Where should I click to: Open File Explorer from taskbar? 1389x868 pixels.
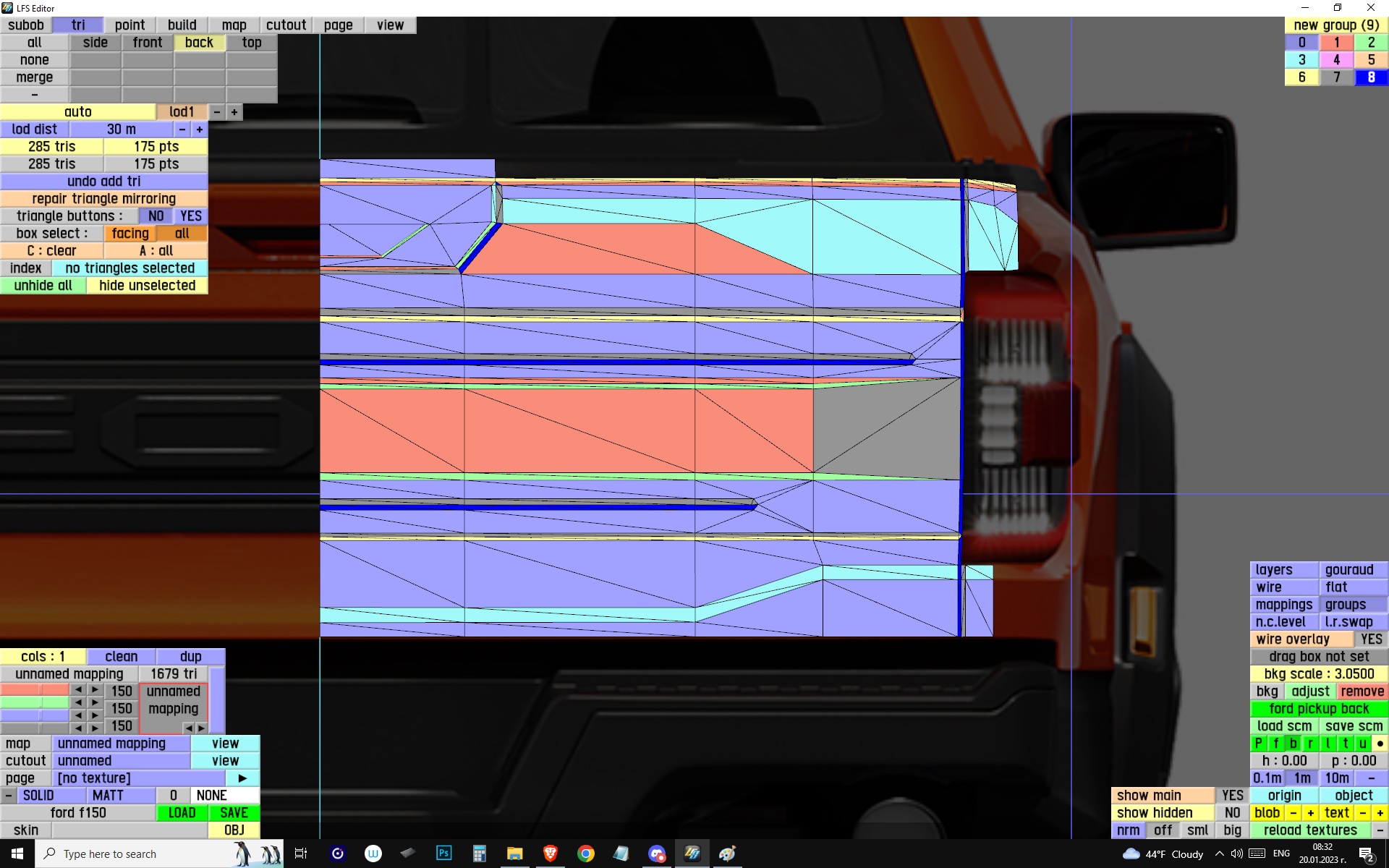(514, 854)
